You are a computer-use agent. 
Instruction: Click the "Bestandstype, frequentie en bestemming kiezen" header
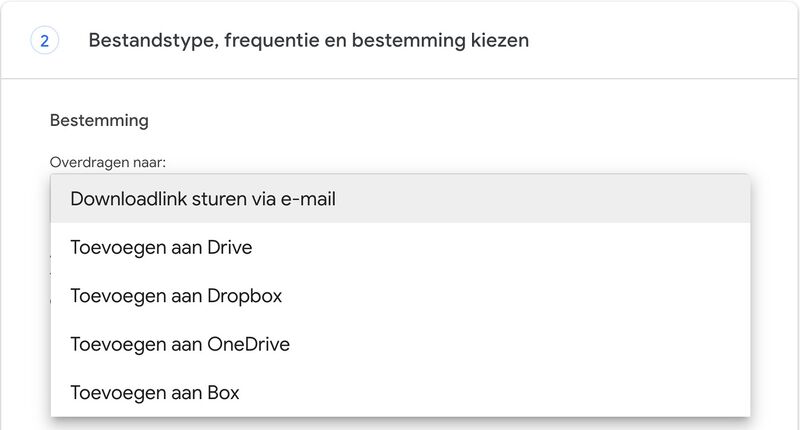click(308, 41)
